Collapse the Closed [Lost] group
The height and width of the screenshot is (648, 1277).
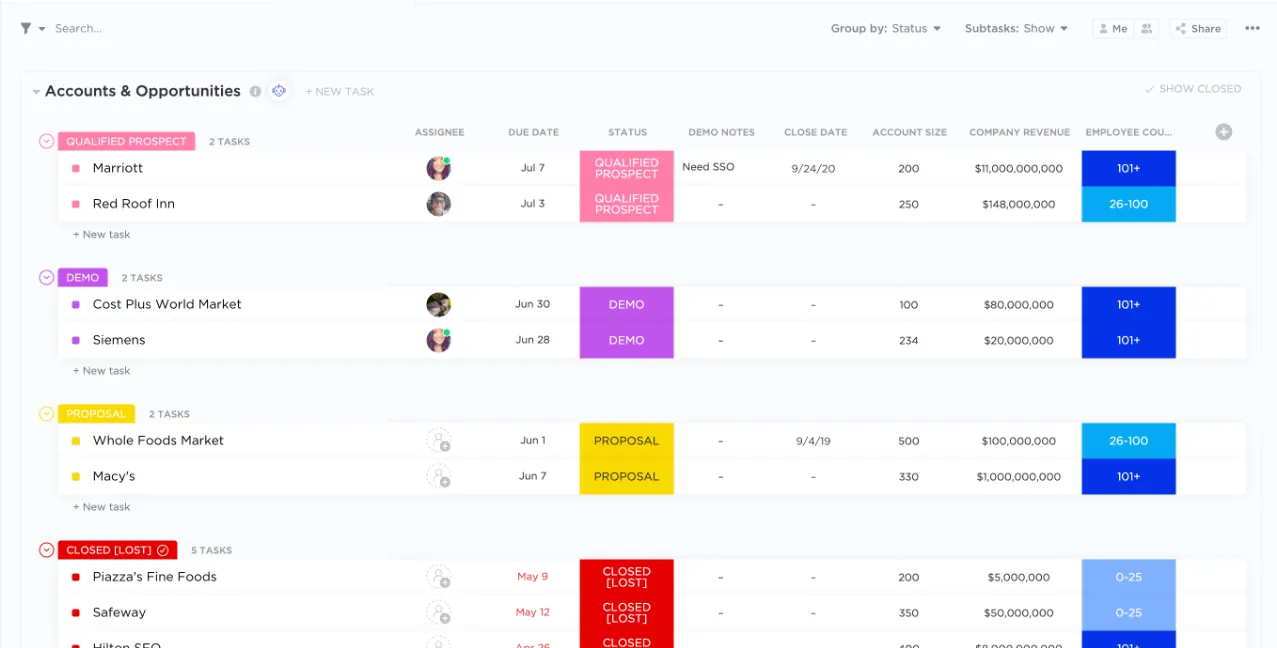tap(46, 550)
